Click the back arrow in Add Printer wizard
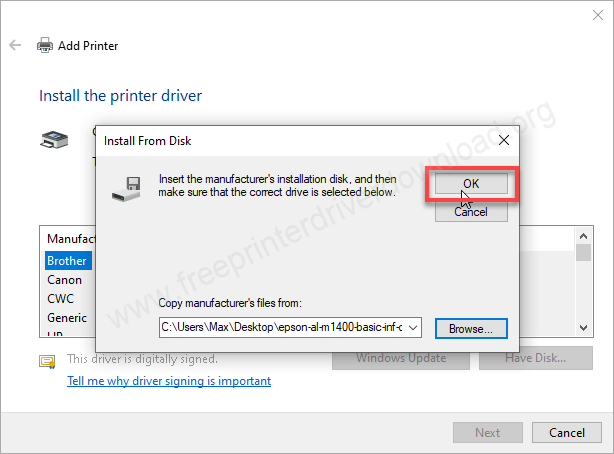The height and width of the screenshot is (454, 614). [x=15, y=45]
